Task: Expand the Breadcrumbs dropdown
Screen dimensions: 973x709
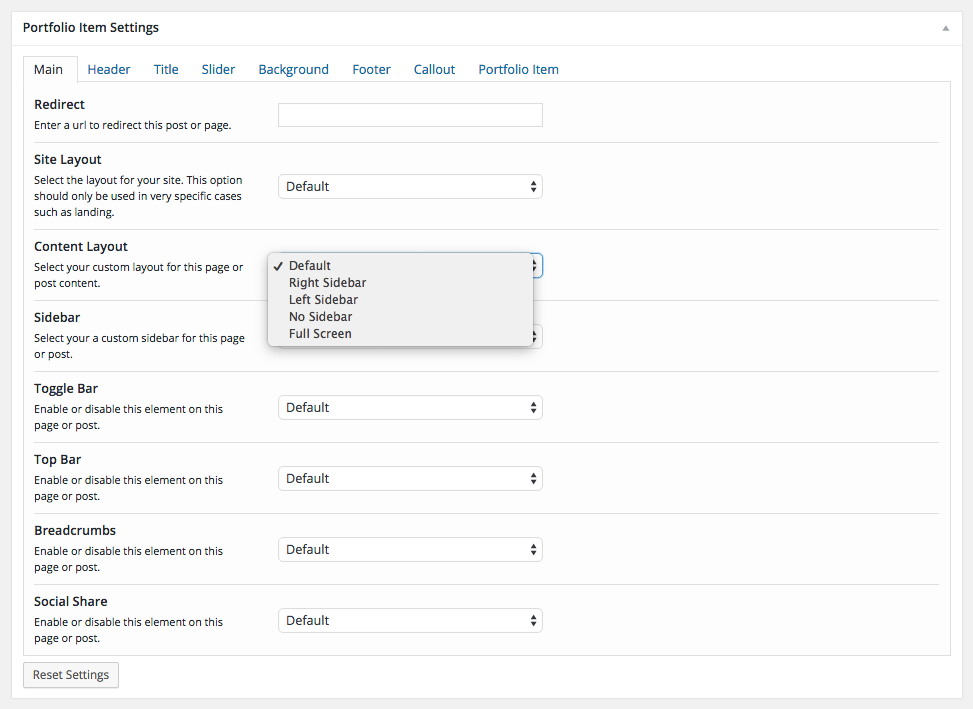Action: [x=410, y=550]
